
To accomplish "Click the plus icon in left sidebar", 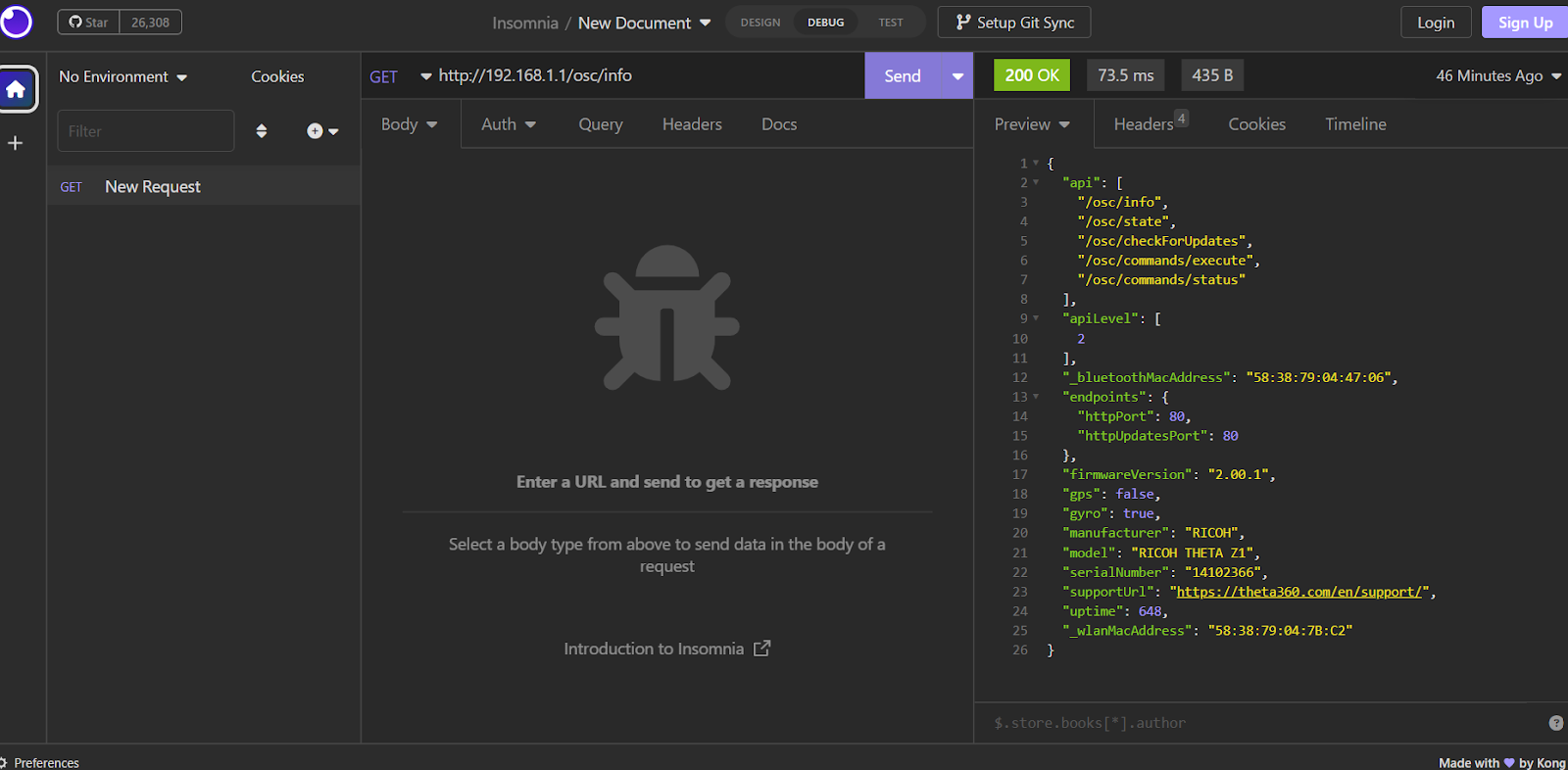I will [15, 143].
